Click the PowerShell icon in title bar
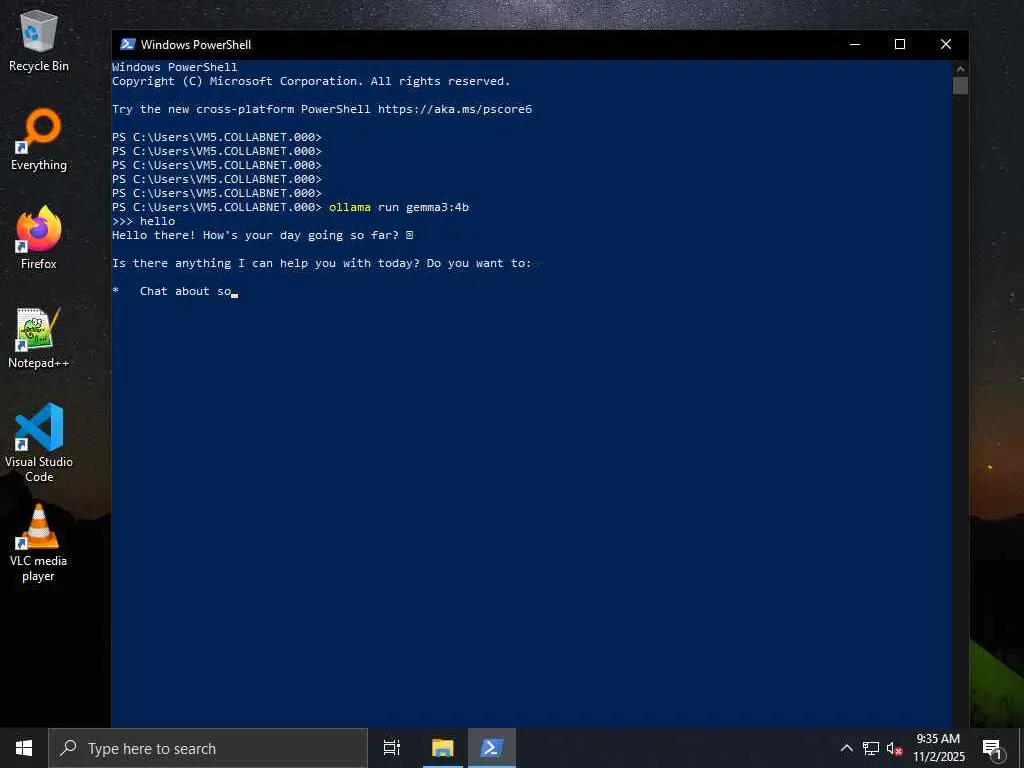The height and width of the screenshot is (768, 1024). [x=128, y=44]
